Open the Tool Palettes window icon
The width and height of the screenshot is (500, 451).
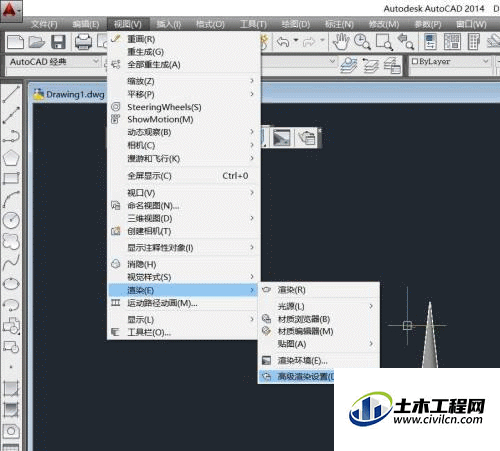tap(474, 42)
